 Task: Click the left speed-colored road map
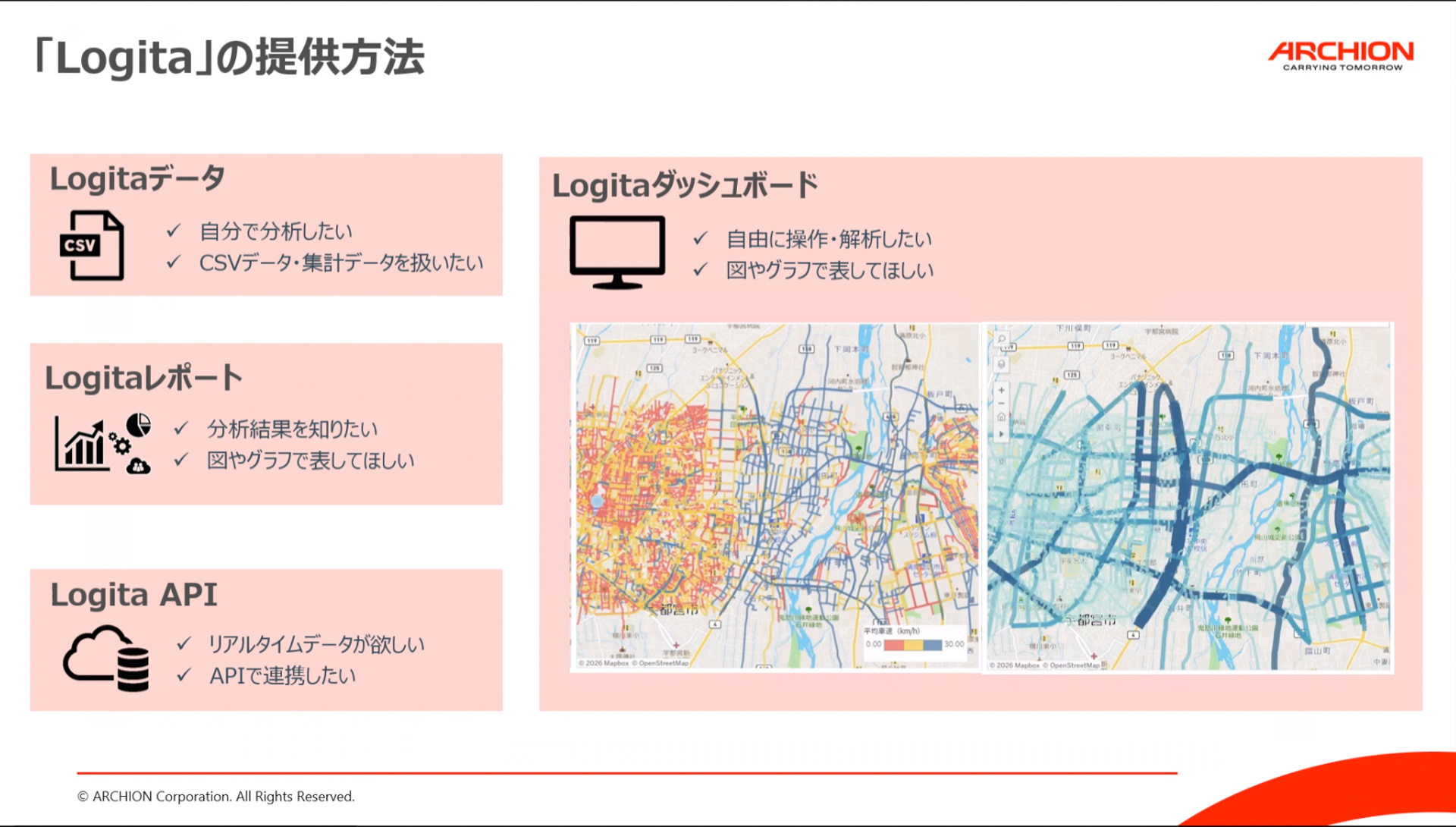coord(777,496)
